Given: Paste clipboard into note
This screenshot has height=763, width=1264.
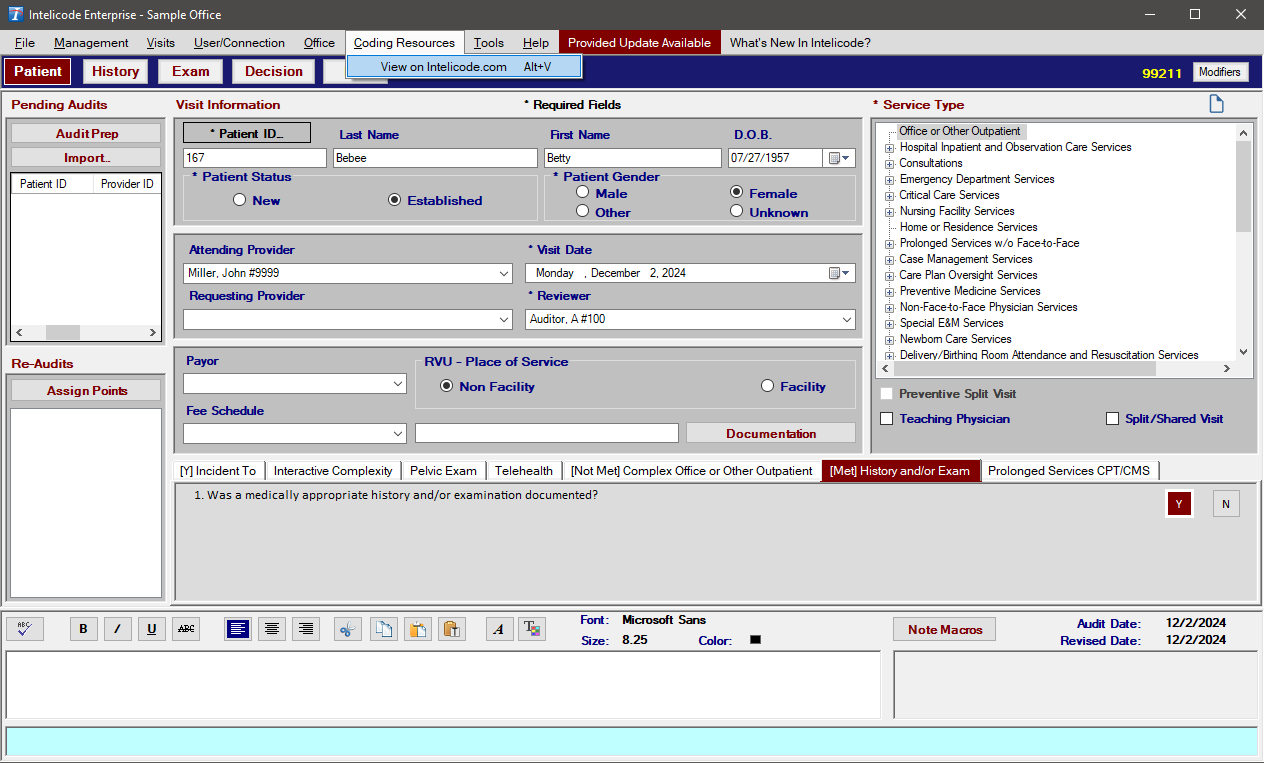Looking at the screenshot, I should (x=417, y=629).
